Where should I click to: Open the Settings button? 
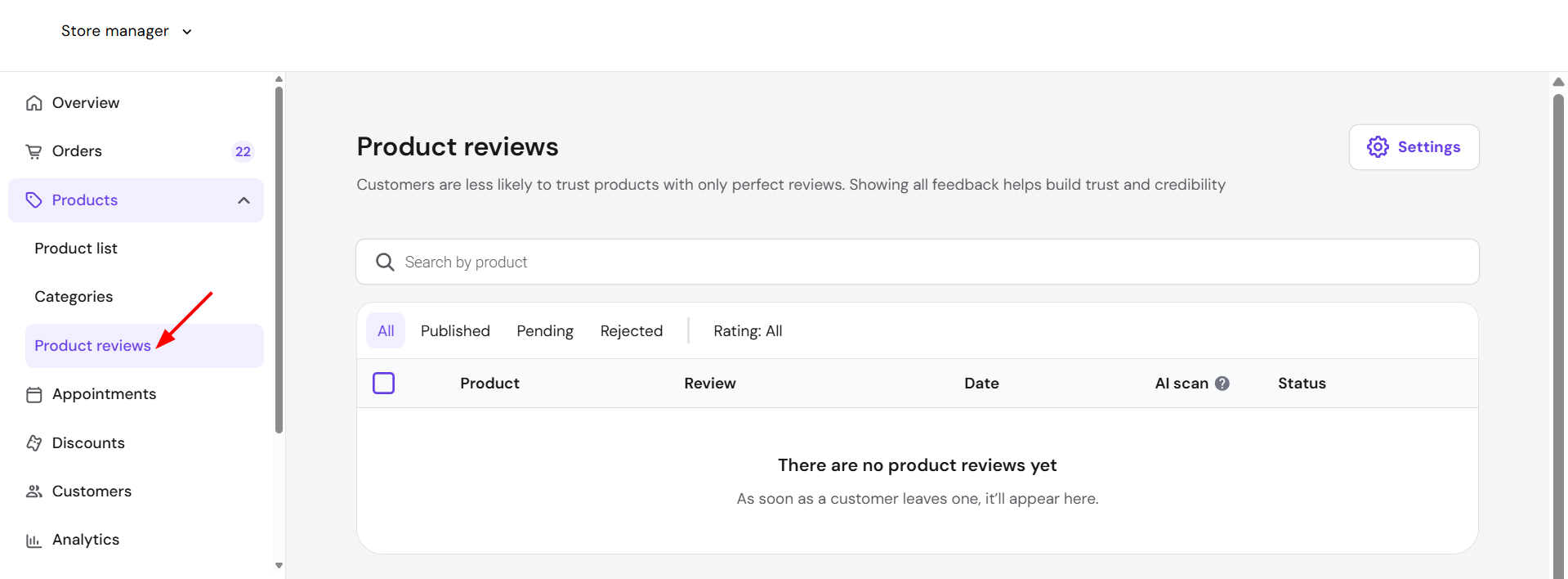point(1414,147)
